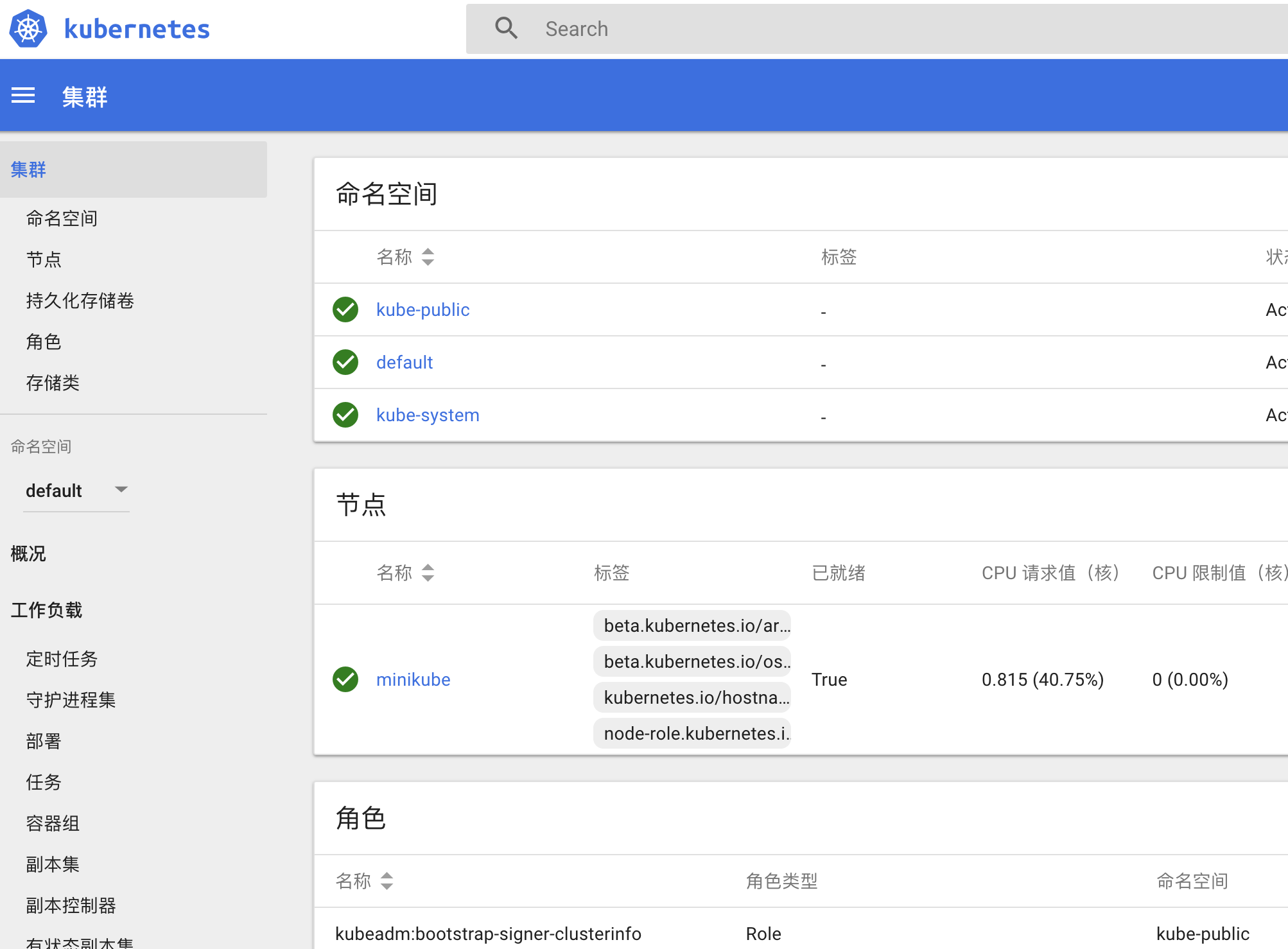Open the kube-public namespace link
This screenshot has height=949, width=1288.
coord(422,309)
